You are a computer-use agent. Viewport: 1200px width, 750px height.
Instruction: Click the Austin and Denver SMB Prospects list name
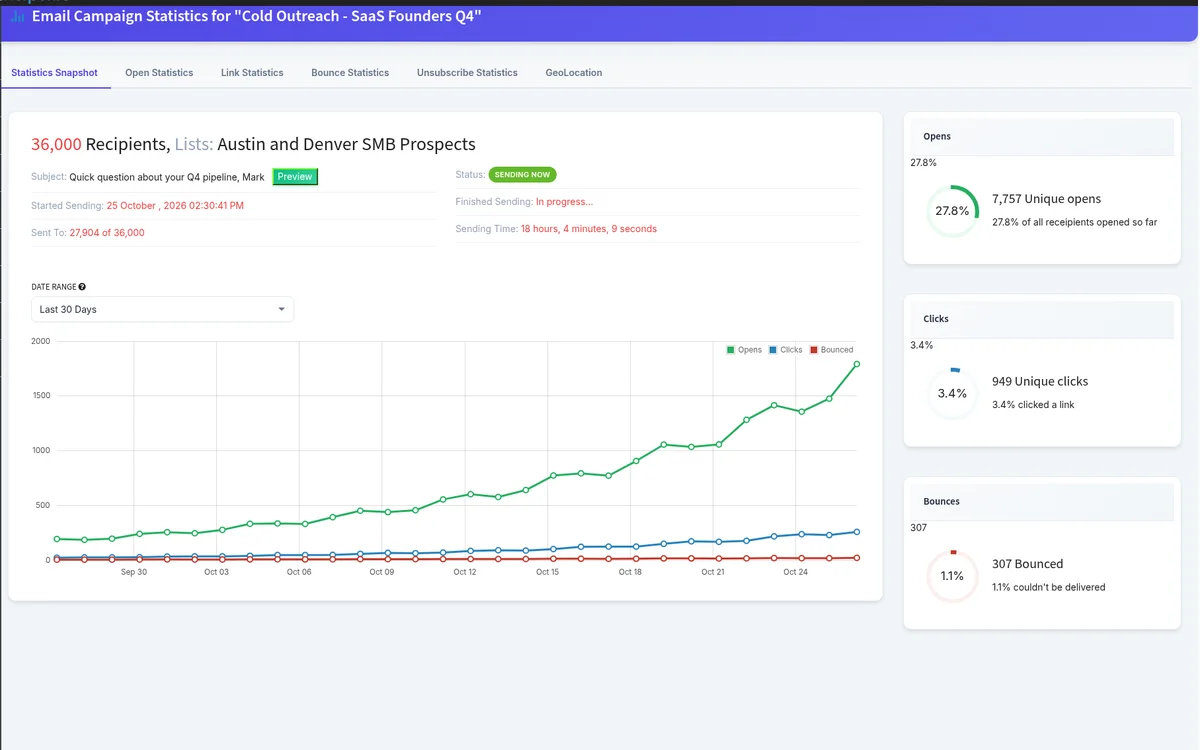[x=346, y=144]
